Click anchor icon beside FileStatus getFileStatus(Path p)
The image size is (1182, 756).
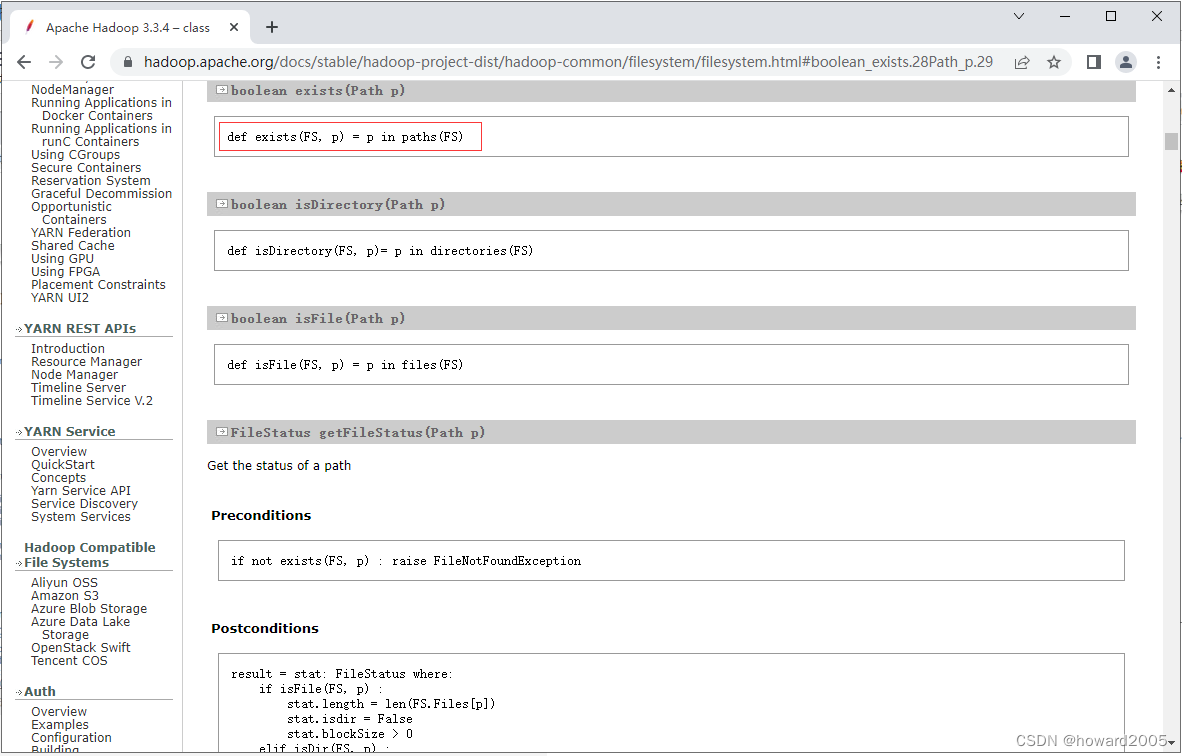click(x=222, y=432)
